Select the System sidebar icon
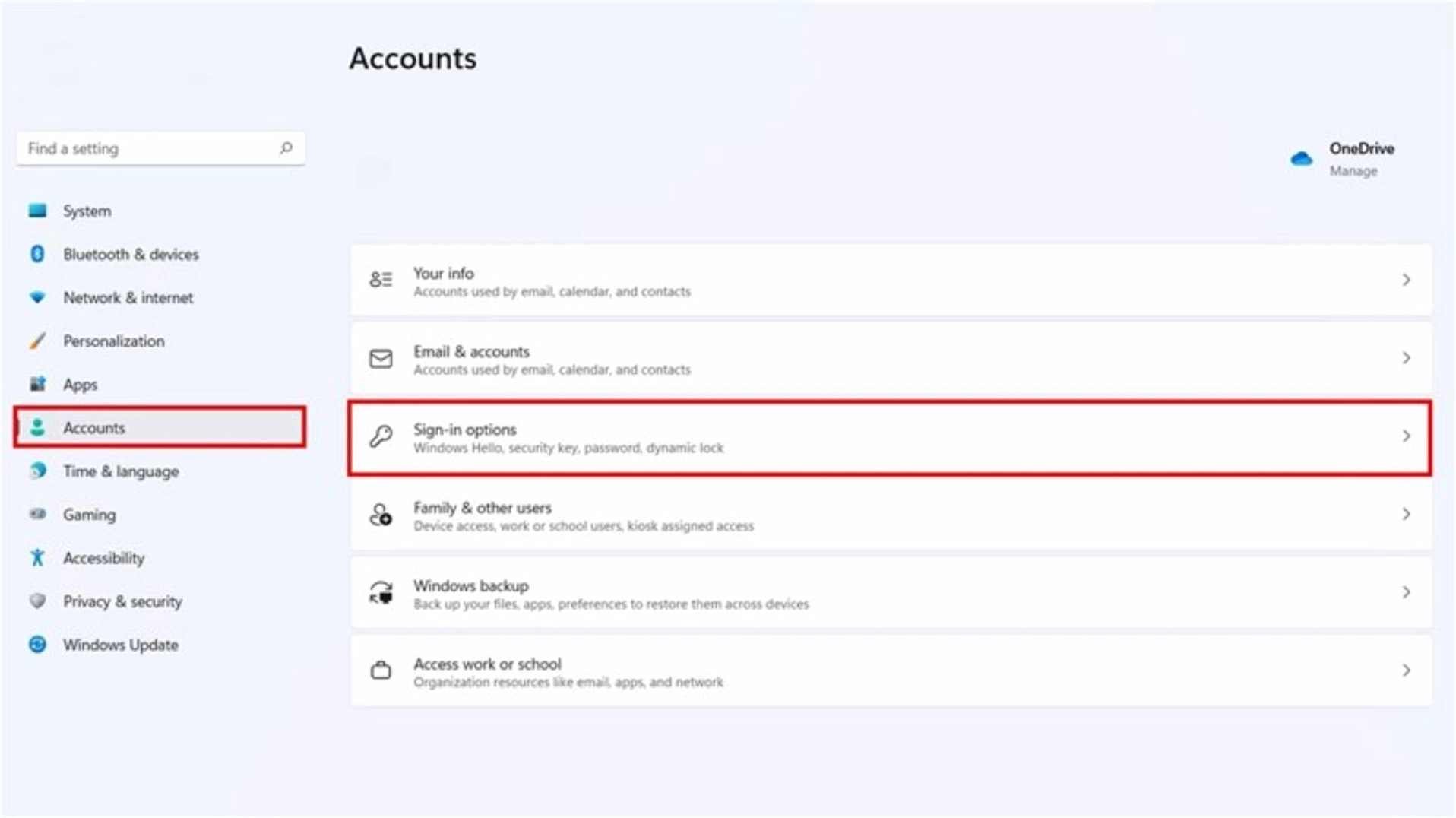1456x818 pixels. [38, 211]
